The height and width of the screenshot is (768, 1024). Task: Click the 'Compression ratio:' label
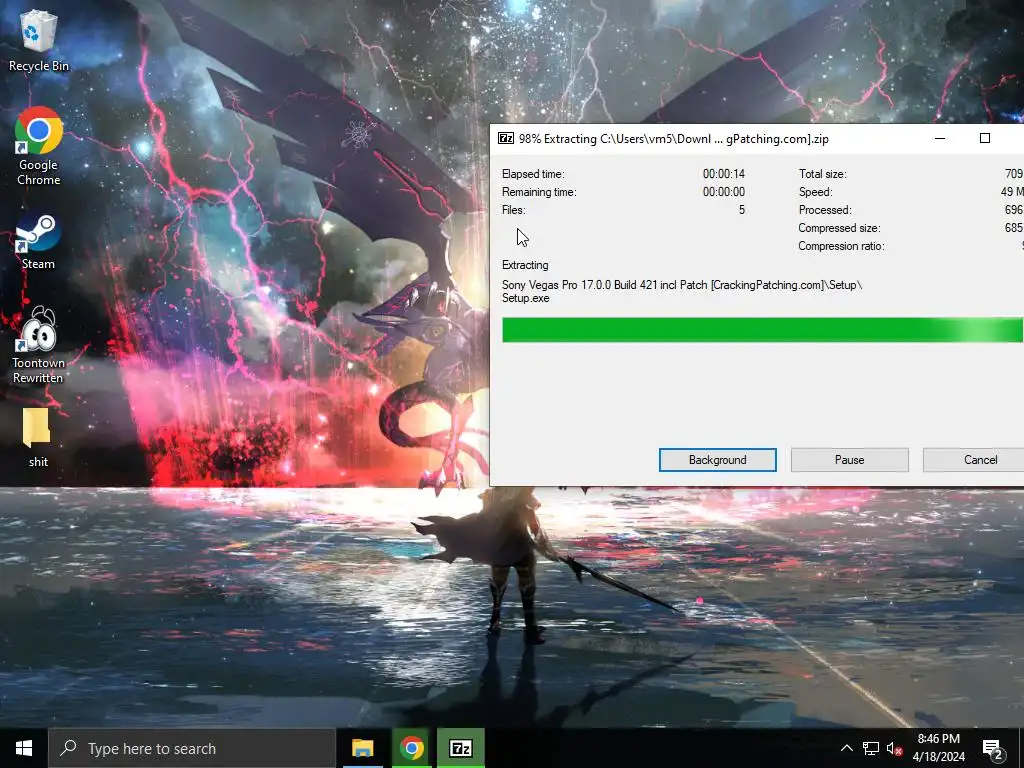(x=841, y=246)
